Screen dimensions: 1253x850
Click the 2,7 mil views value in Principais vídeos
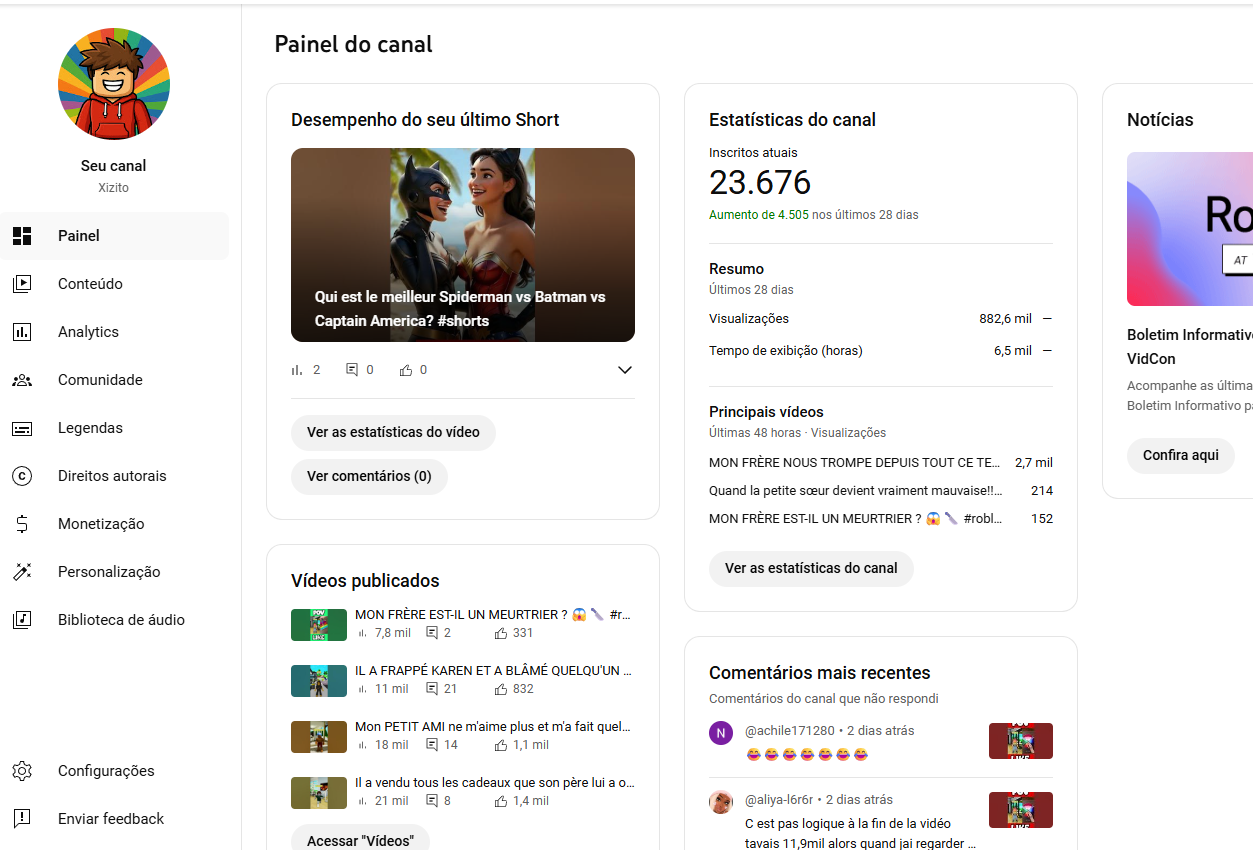pyautogui.click(x=1034, y=463)
